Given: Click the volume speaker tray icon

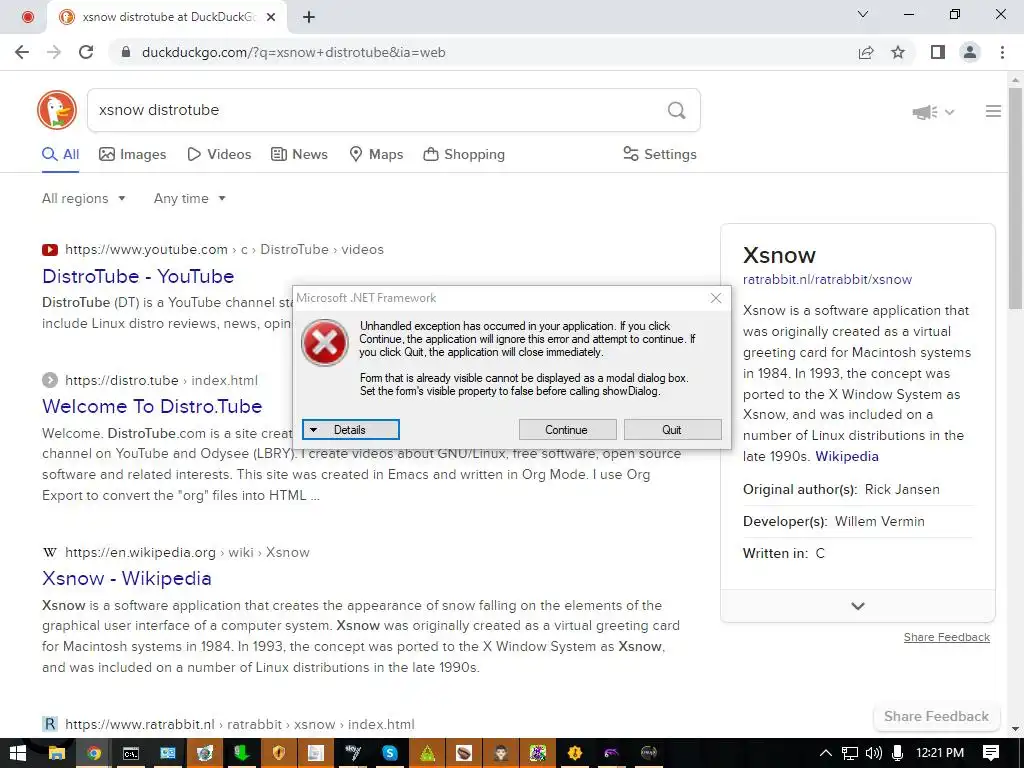Looking at the screenshot, I should (x=873, y=753).
